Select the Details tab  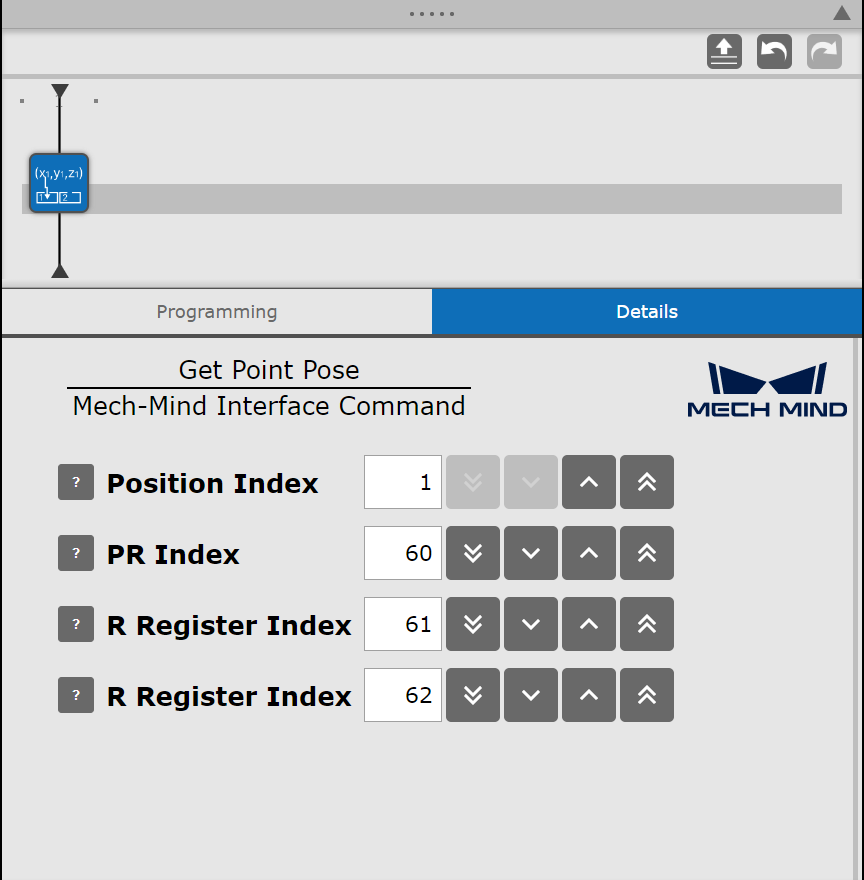(646, 311)
